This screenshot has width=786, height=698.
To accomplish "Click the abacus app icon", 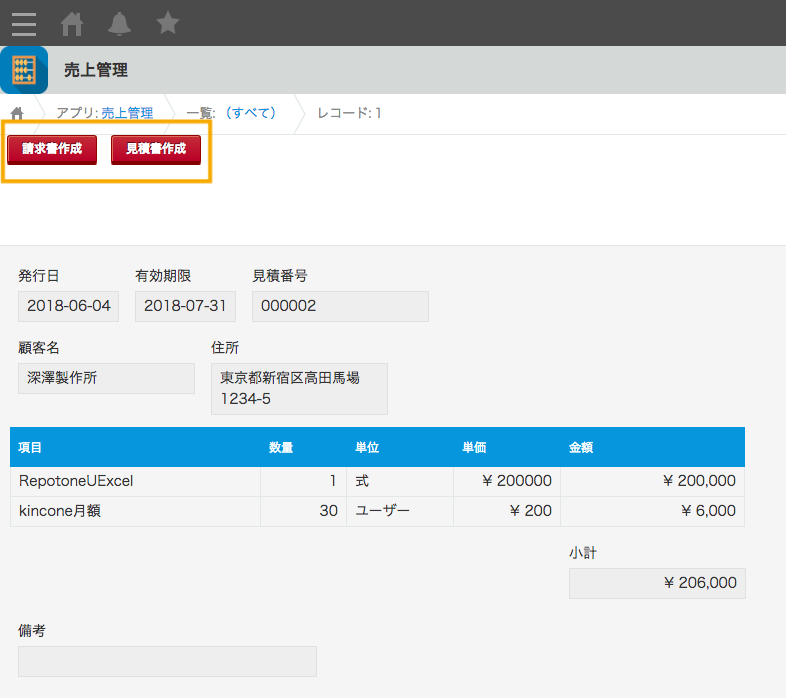I will coord(24,70).
